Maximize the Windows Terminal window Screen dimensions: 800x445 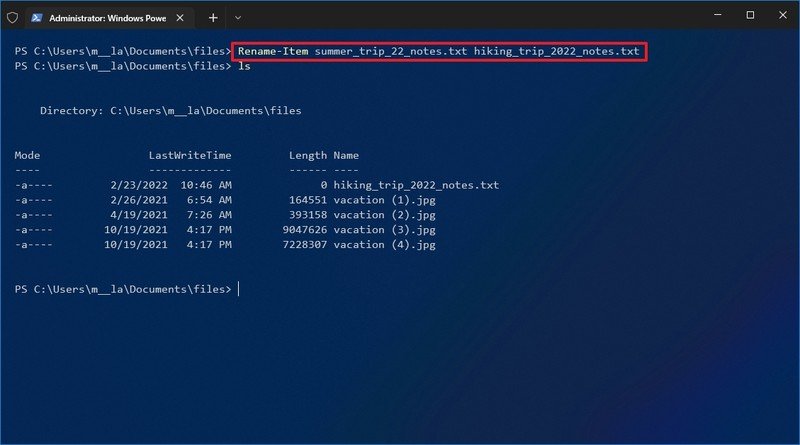[x=750, y=16]
